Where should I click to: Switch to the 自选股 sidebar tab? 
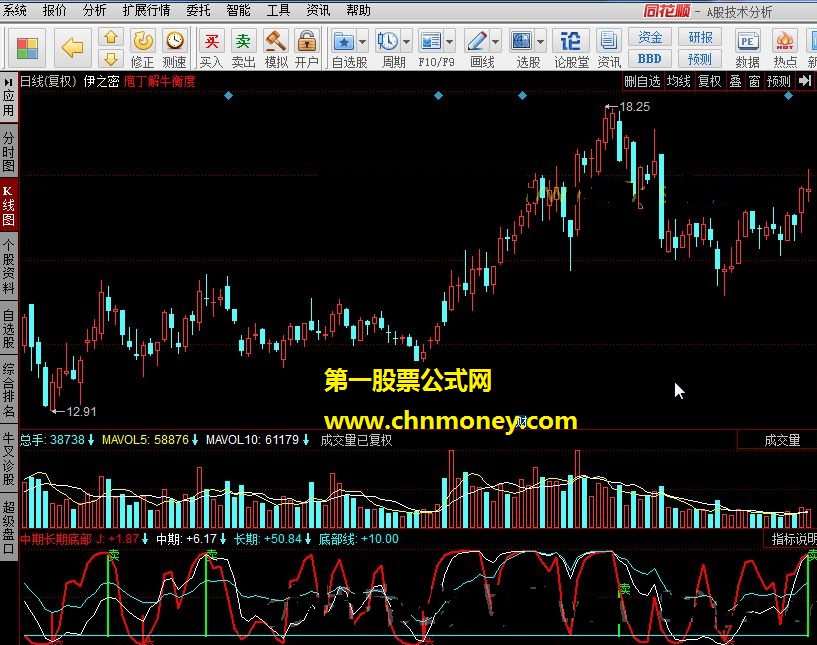pyautogui.click(x=8, y=329)
